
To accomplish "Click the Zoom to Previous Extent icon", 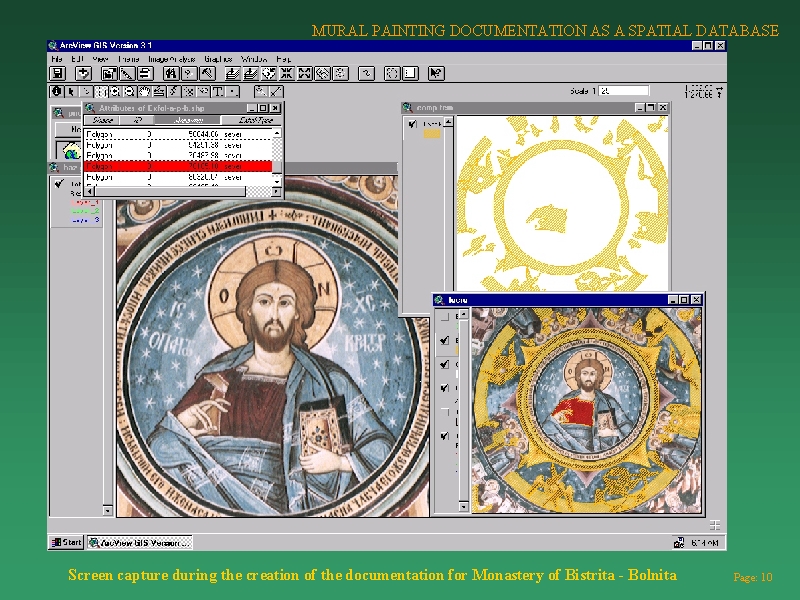I will pos(322,74).
